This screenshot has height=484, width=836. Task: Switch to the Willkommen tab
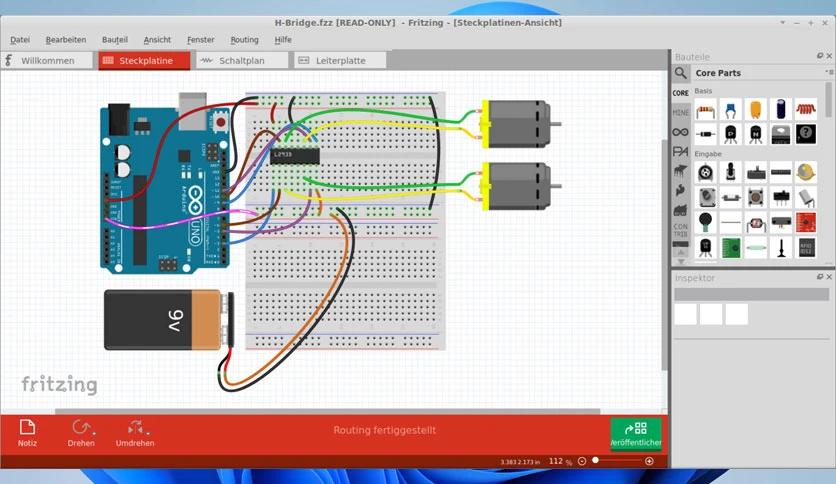[x=47, y=60]
